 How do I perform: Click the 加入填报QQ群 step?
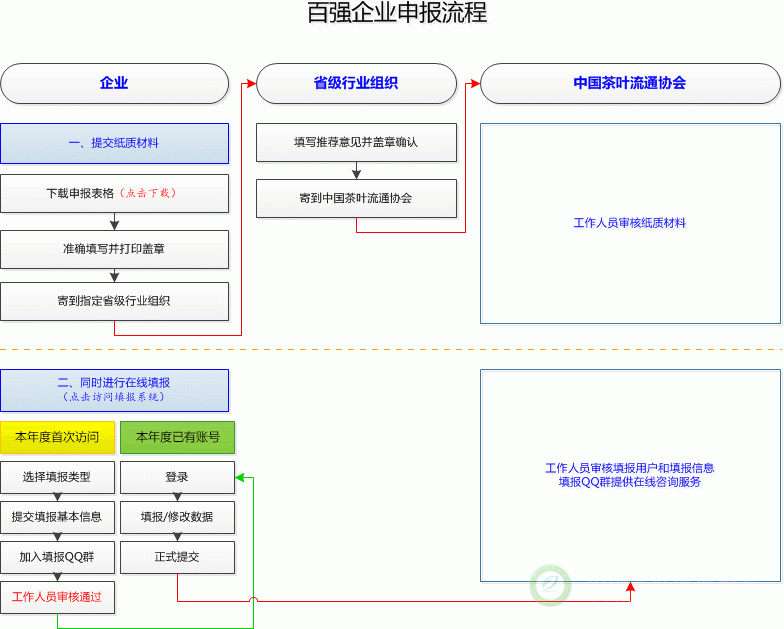[x=57, y=557]
